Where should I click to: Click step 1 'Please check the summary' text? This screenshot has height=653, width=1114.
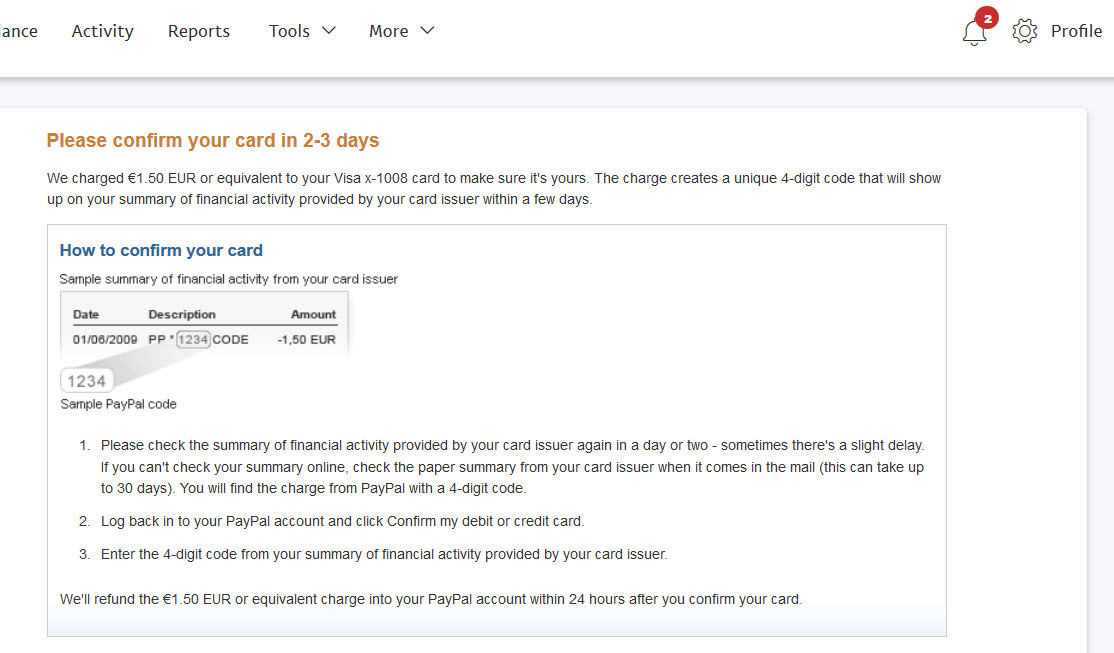pyautogui.click(x=512, y=467)
